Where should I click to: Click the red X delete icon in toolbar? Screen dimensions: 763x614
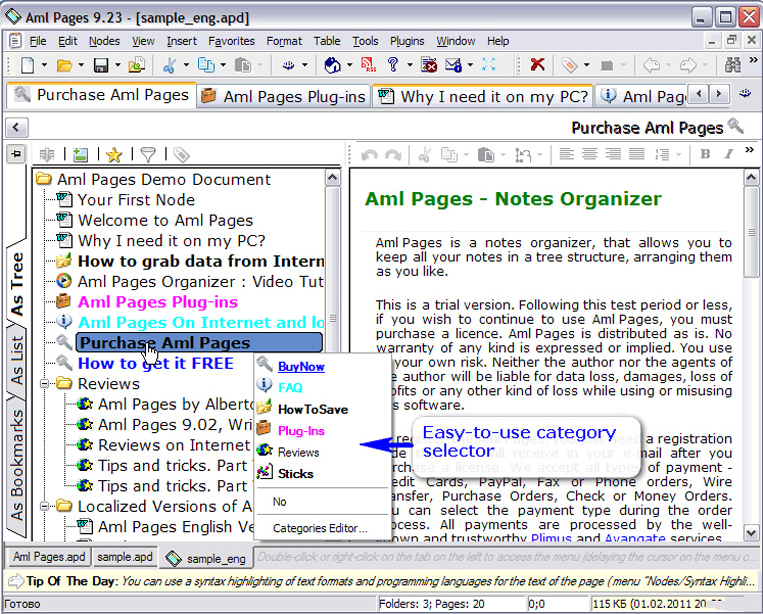(538, 66)
